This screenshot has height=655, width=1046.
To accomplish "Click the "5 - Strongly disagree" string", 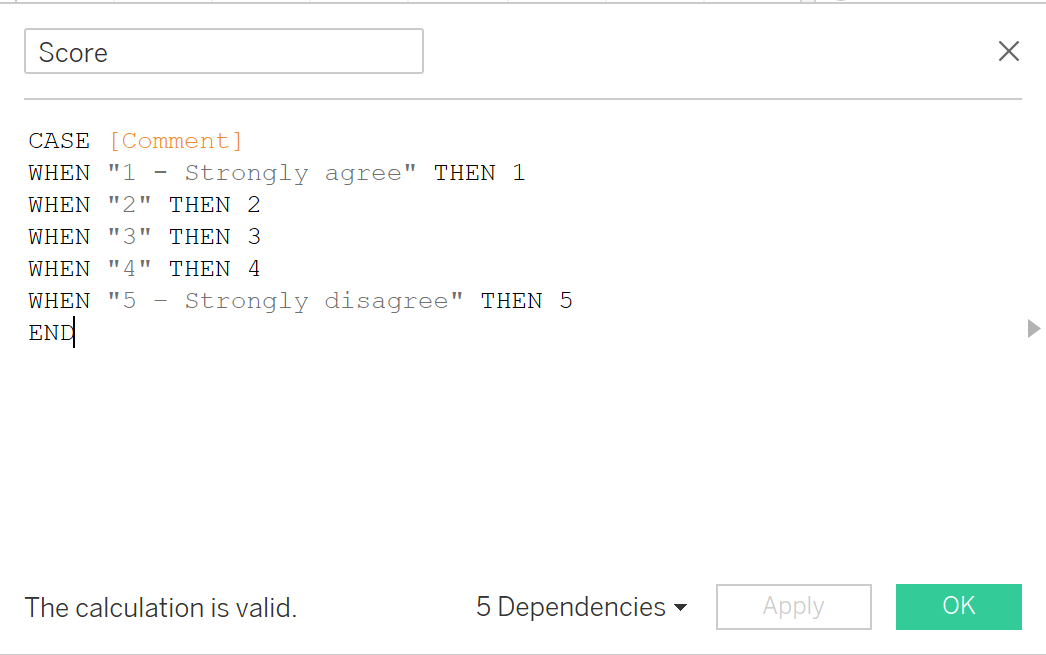I will pyautogui.click(x=285, y=301).
